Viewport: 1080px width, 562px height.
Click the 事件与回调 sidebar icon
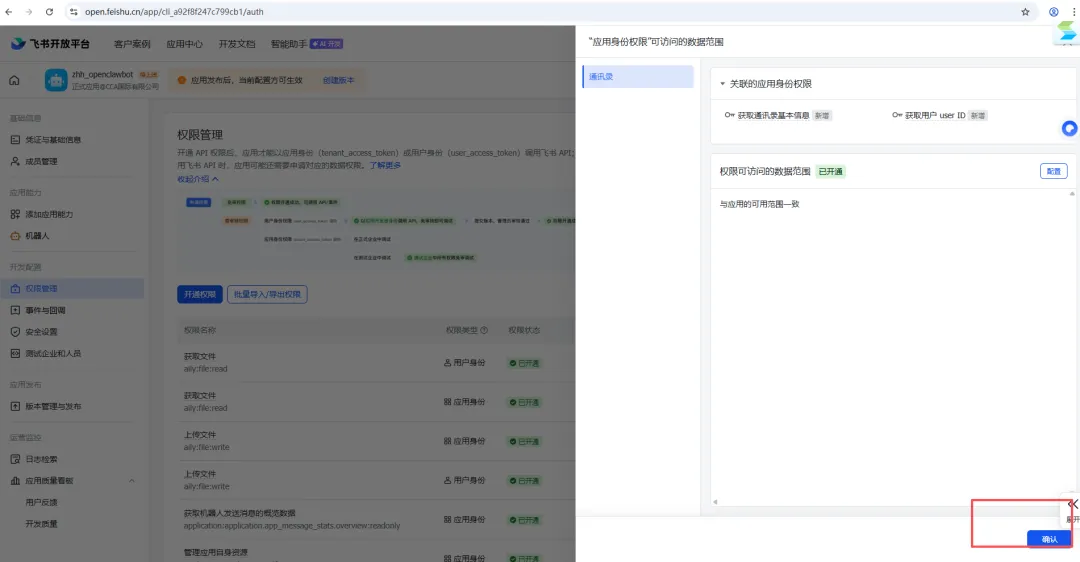tap(15, 311)
